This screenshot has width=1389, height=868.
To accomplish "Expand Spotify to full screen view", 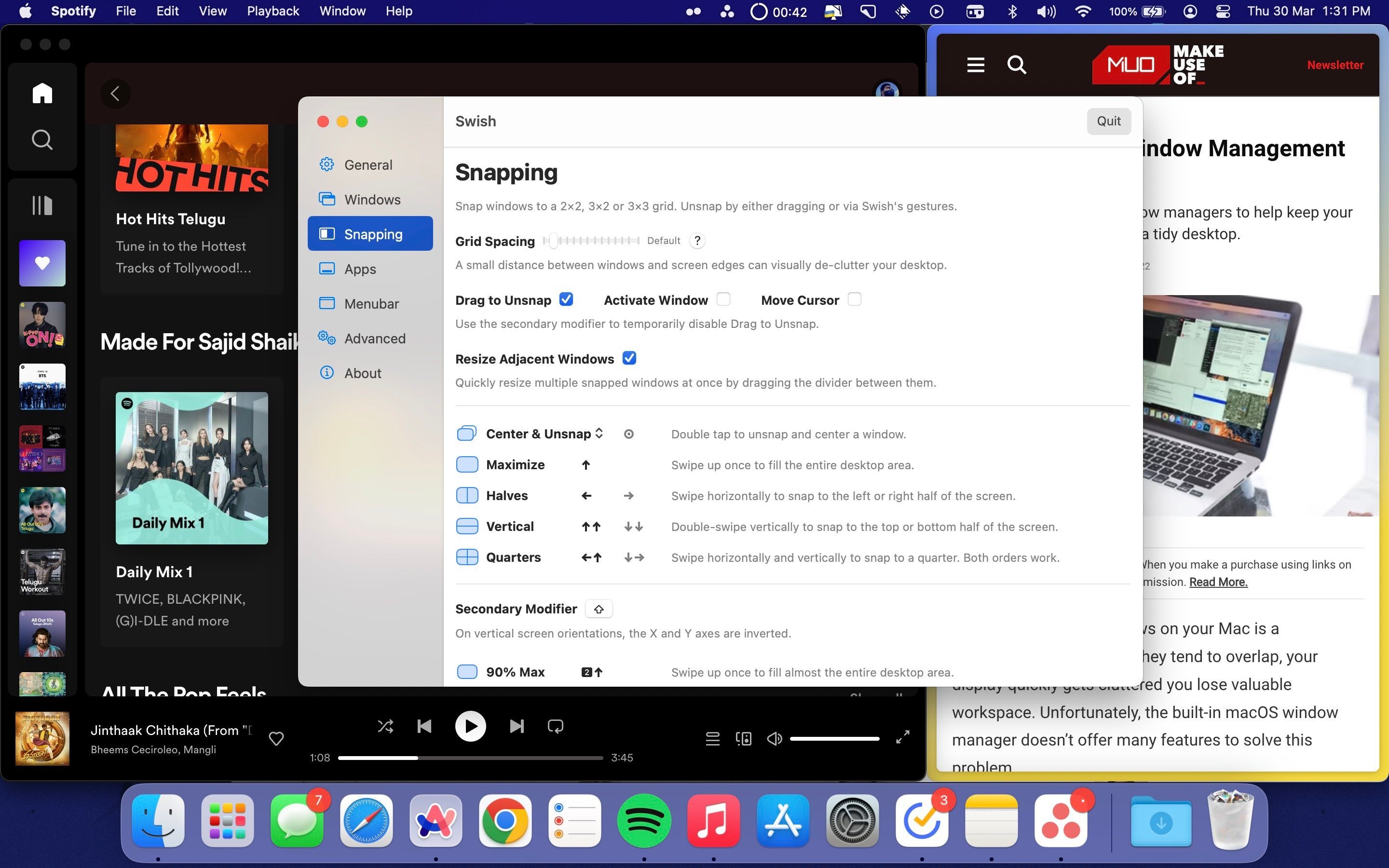I will (902, 737).
